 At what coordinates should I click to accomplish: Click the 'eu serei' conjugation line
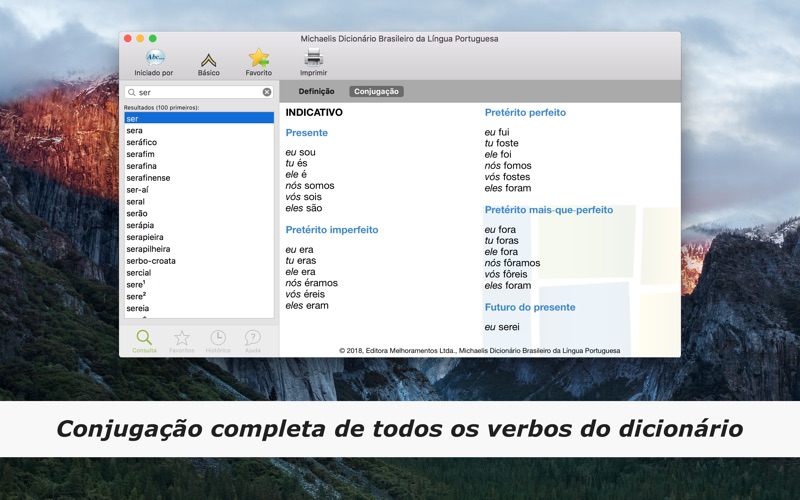502,327
